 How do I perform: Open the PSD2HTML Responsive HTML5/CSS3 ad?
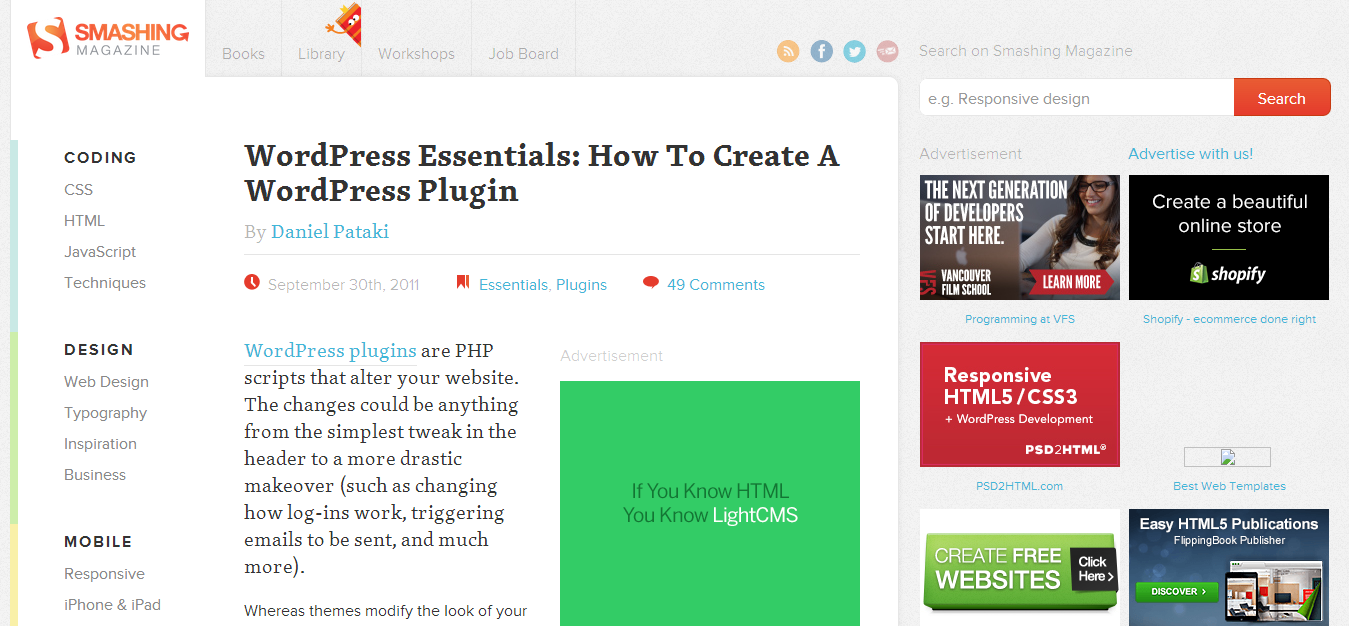coord(1019,405)
